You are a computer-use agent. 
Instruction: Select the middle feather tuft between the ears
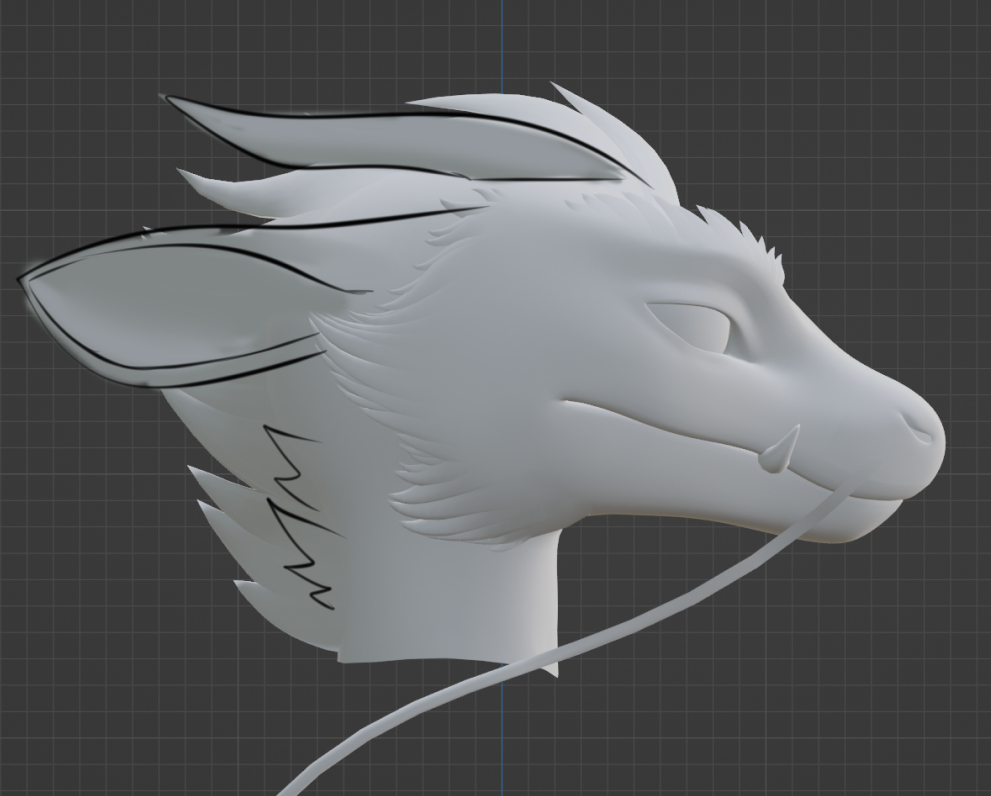pos(300,195)
